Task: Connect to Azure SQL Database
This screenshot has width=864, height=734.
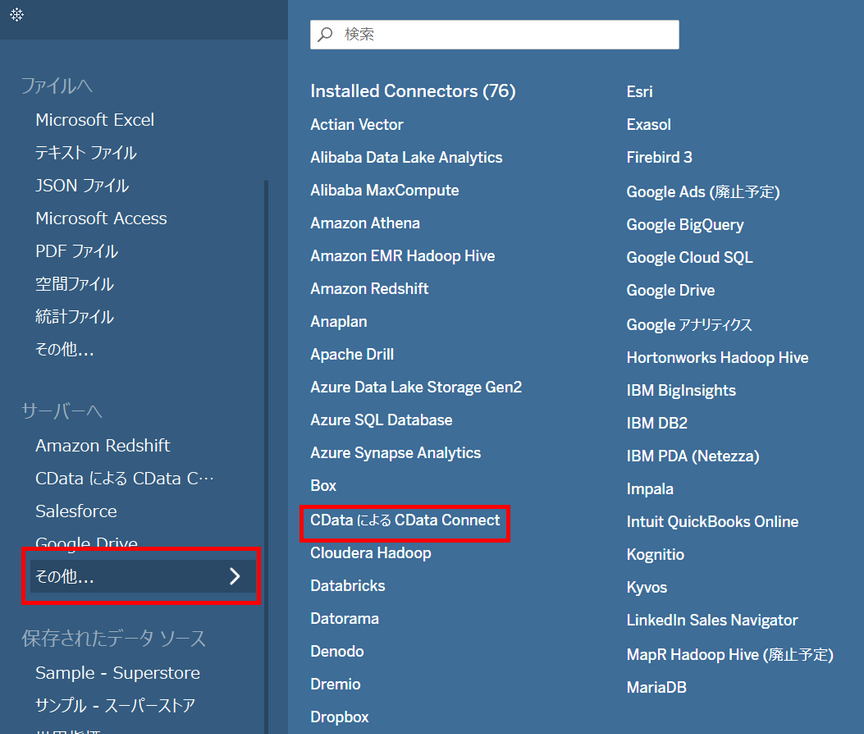Action: [381, 420]
